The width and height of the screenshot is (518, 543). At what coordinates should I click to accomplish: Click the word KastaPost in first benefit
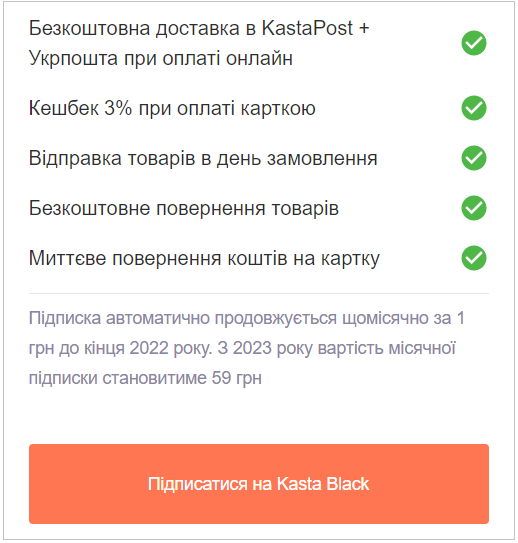307,28
